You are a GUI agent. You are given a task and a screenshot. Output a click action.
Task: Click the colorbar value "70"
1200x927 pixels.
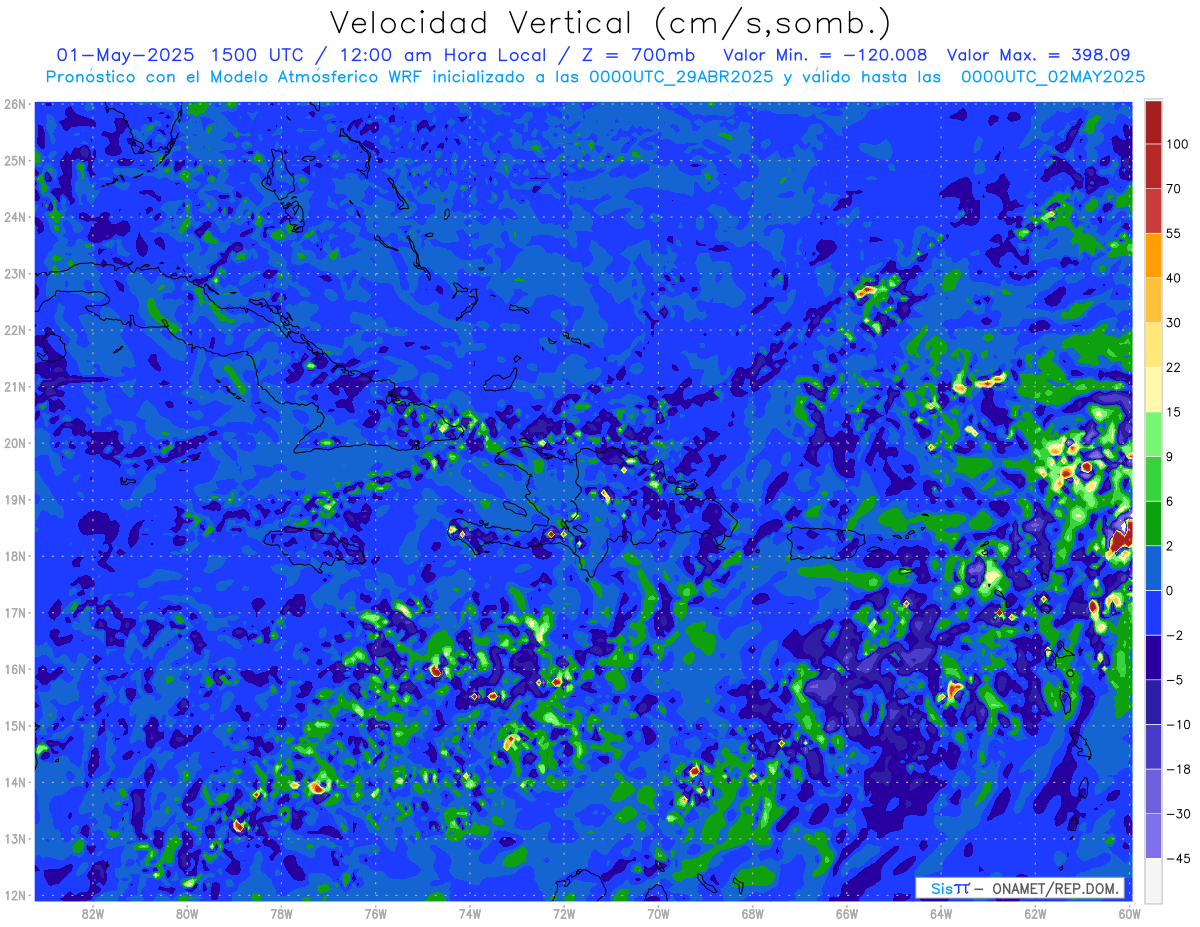pyautogui.click(x=1174, y=188)
